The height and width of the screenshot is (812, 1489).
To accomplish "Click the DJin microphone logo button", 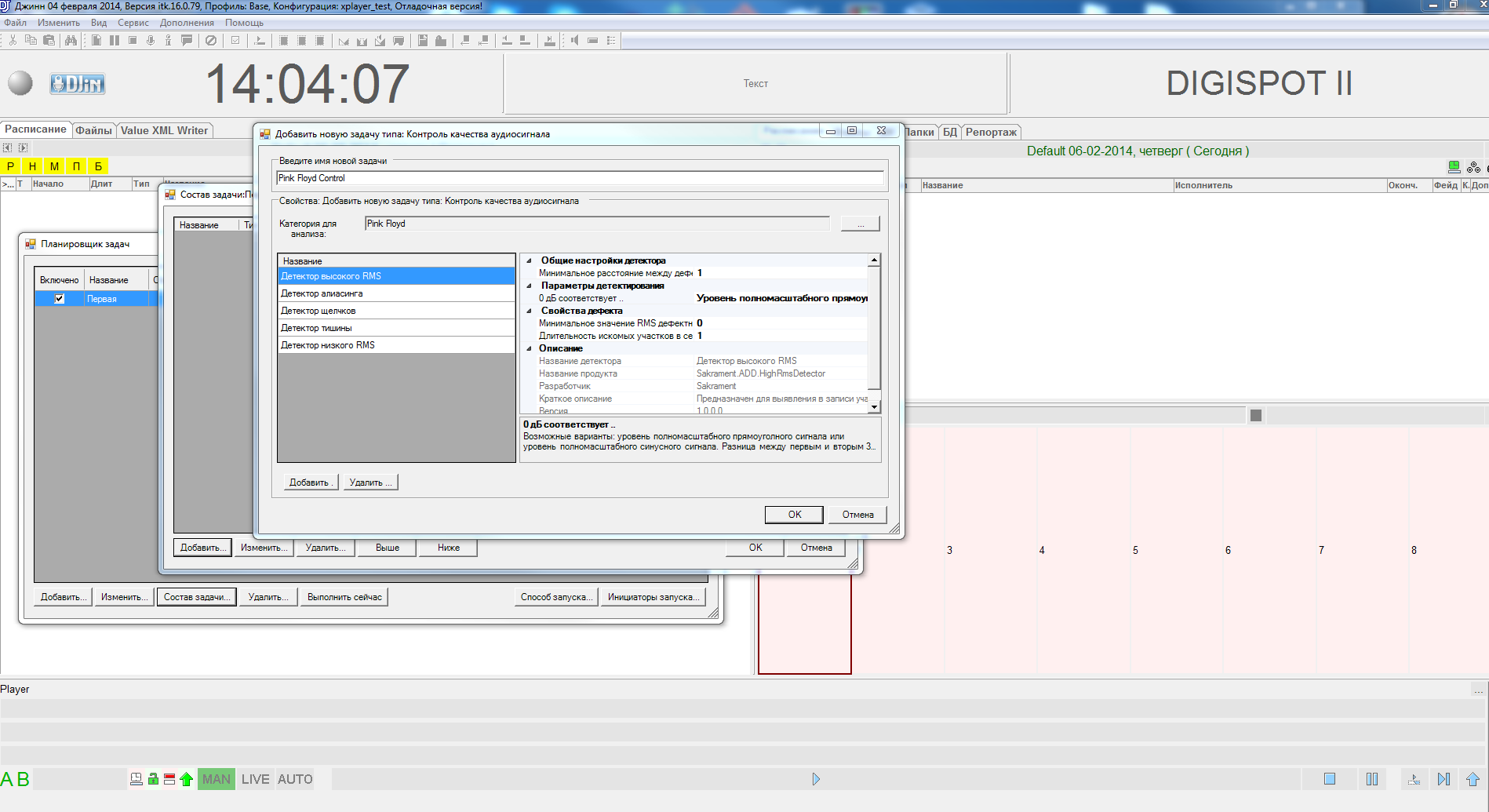I will (77, 84).
